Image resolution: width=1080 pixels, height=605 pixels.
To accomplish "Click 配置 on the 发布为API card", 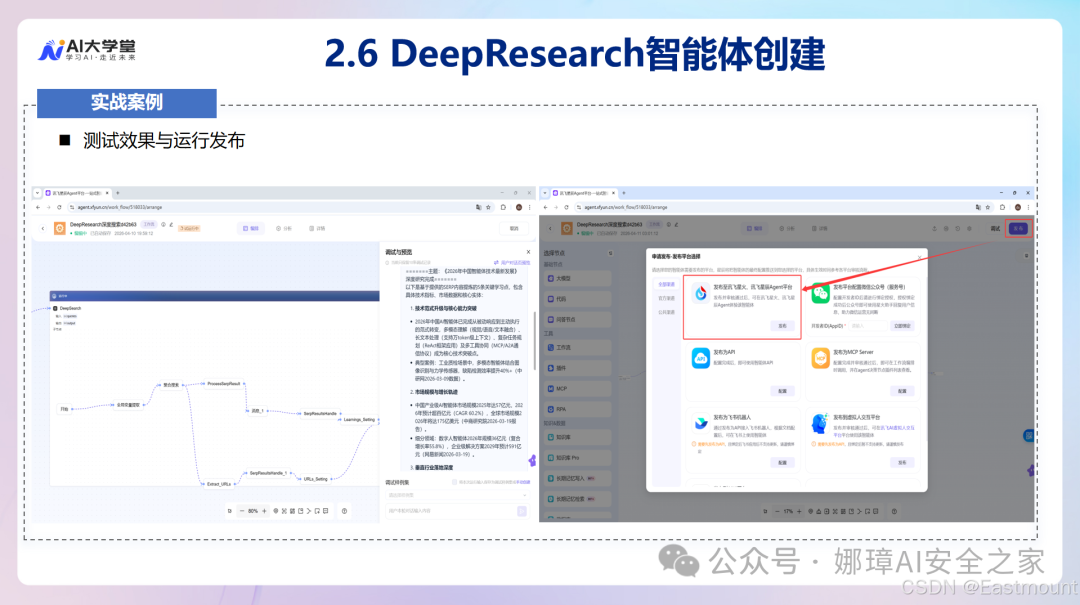I will [782, 391].
